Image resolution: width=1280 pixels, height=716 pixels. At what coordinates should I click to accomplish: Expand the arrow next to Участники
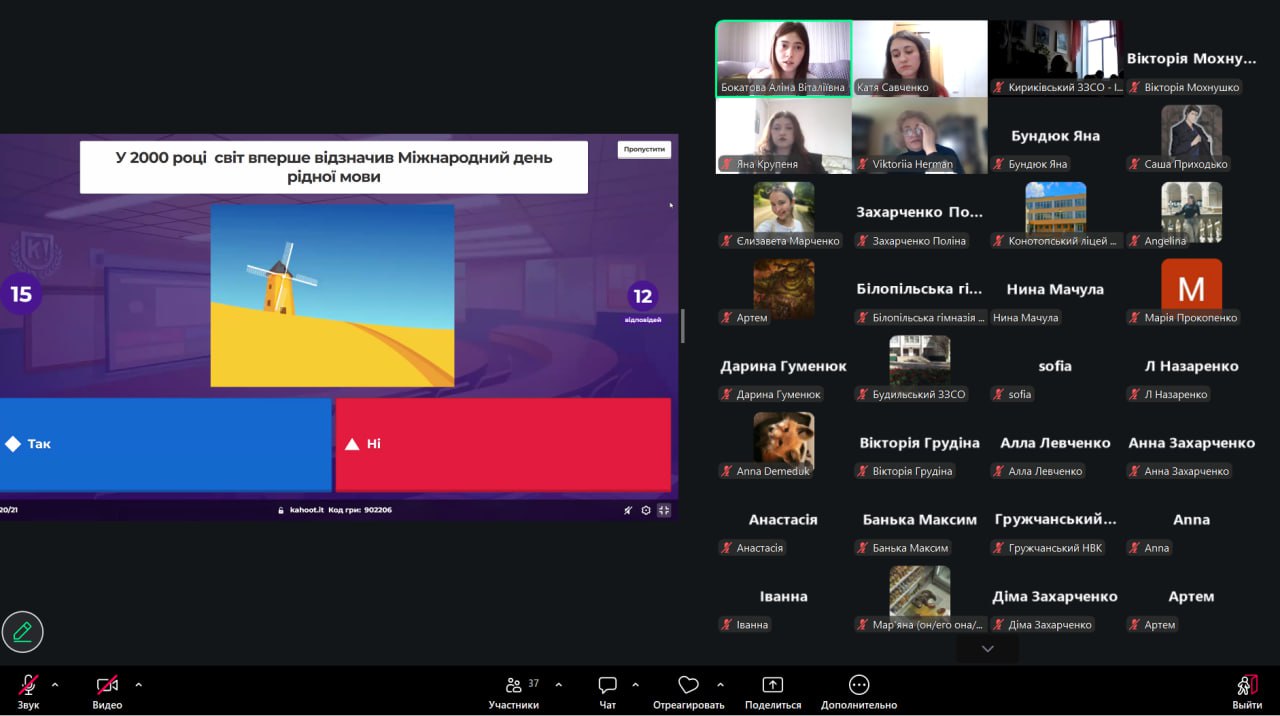558,685
